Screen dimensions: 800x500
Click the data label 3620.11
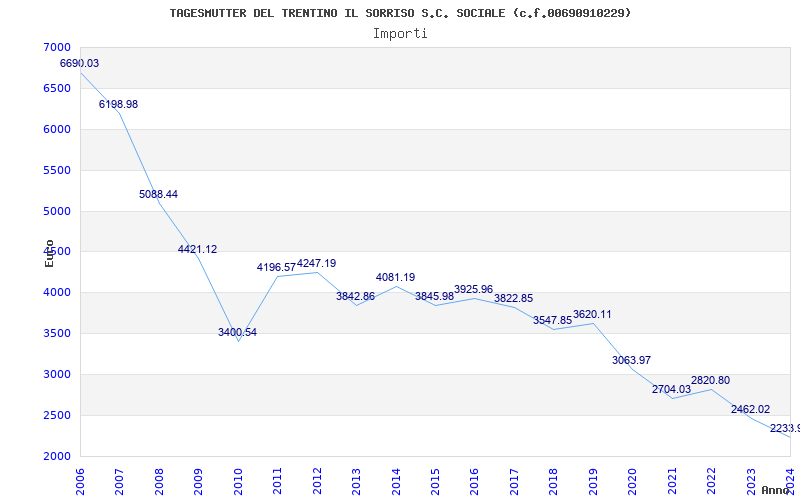[592, 315]
